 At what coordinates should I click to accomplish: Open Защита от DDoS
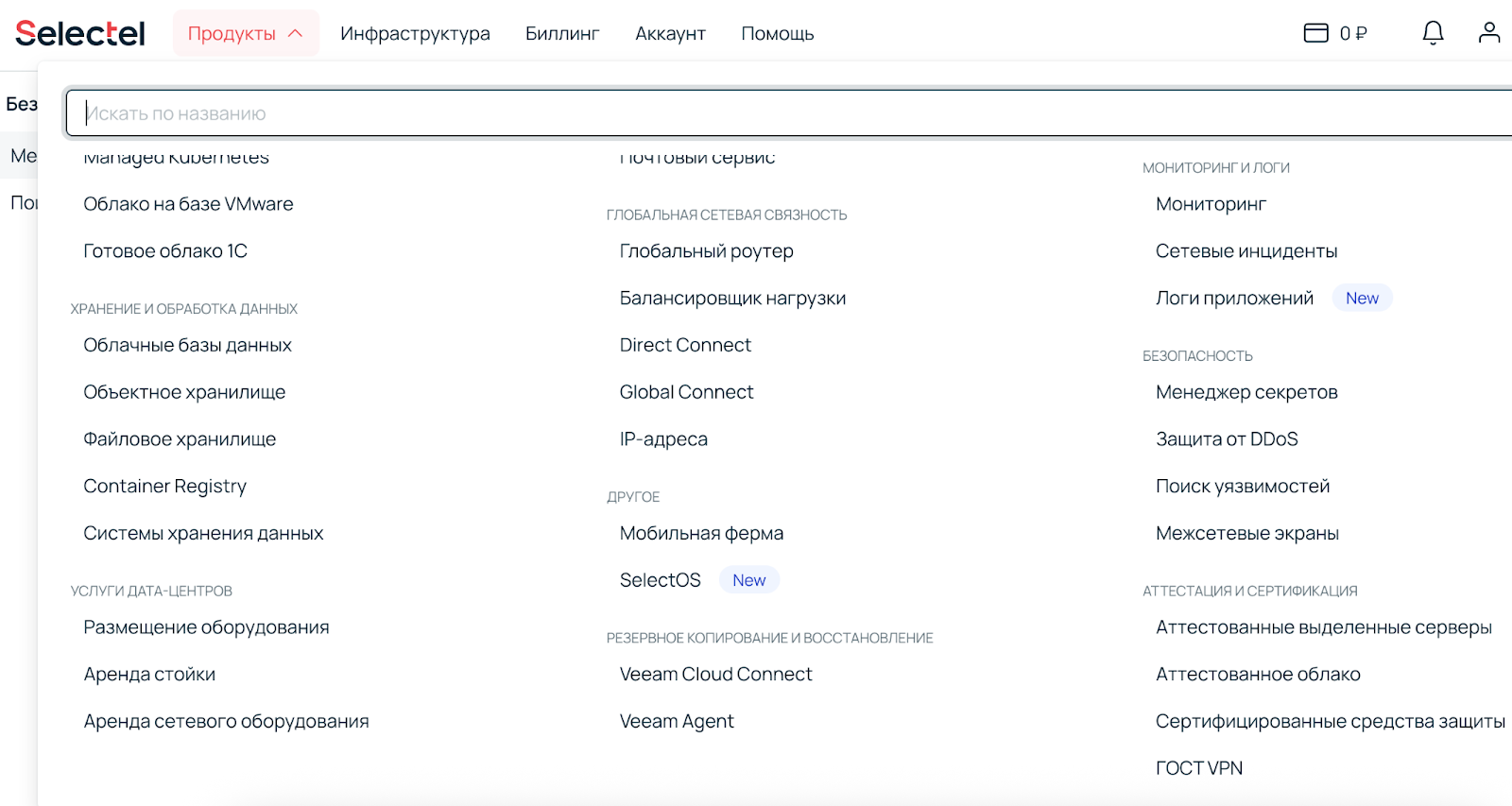point(1227,439)
